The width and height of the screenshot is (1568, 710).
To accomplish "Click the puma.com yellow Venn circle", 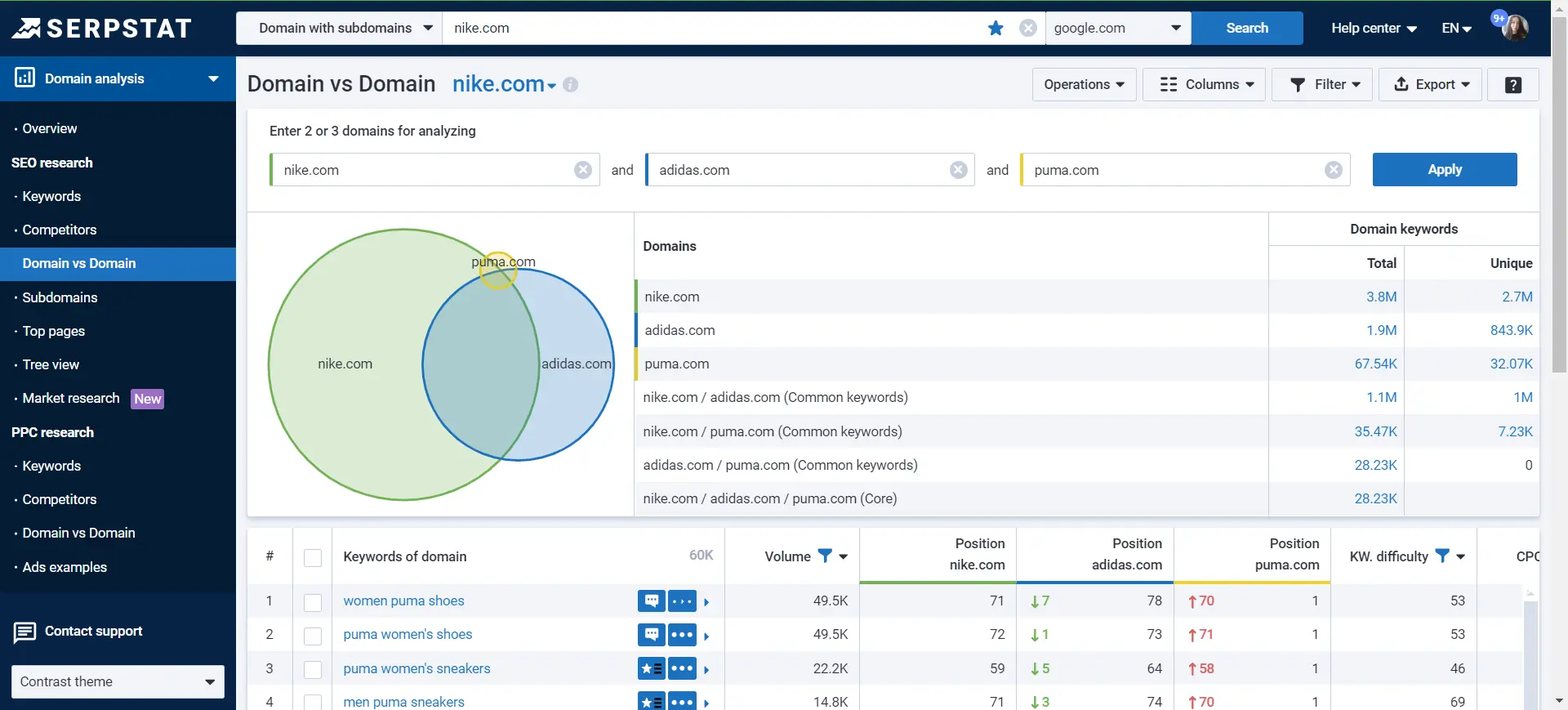I will 497,270.
